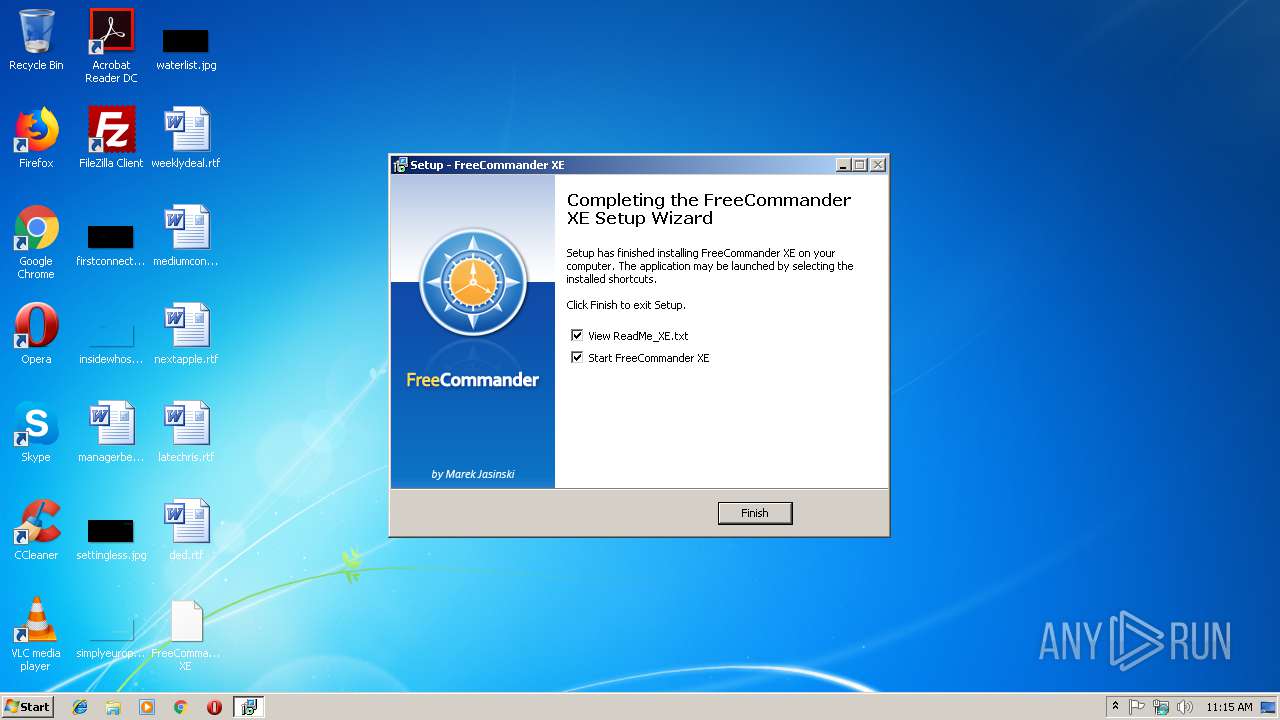
Task: Select the Skype desktop shortcut
Action: pos(36,432)
